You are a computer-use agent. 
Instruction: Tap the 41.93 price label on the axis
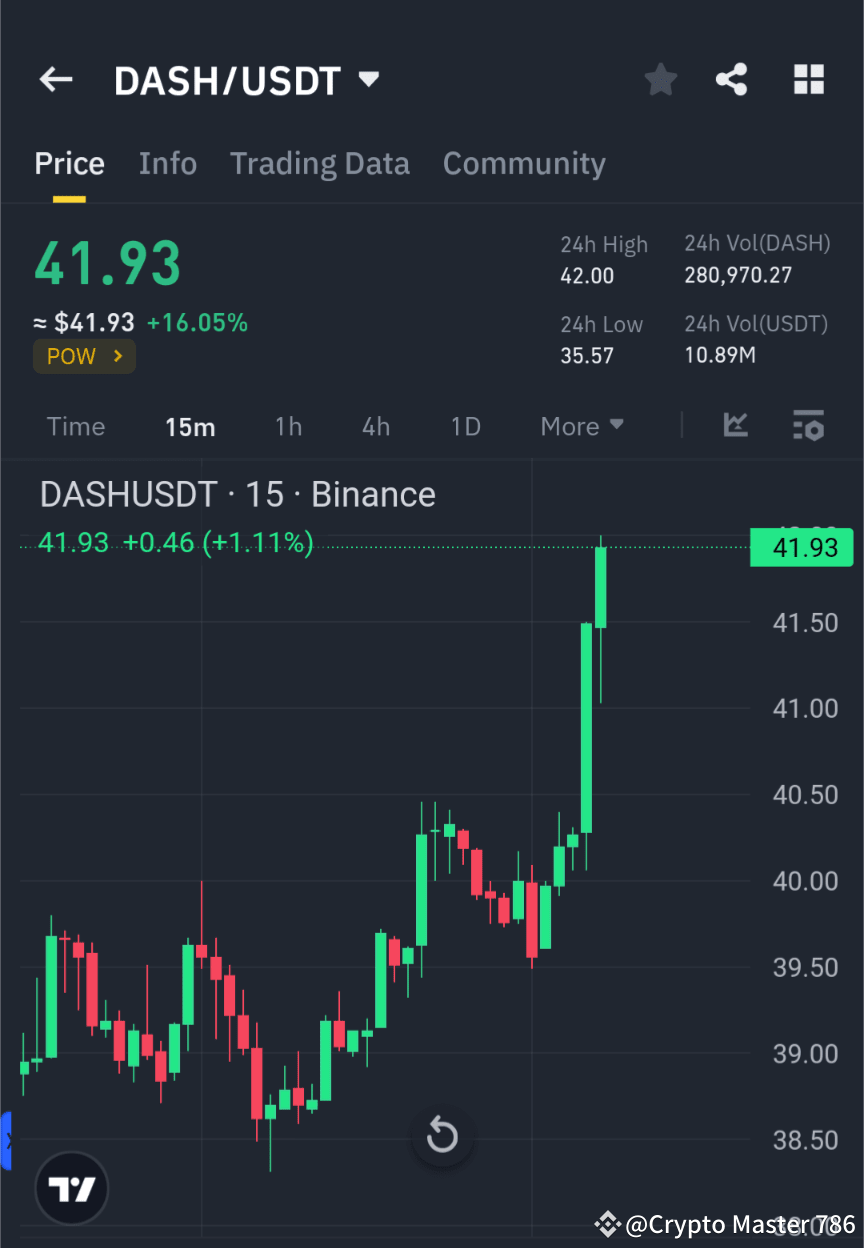click(801, 547)
